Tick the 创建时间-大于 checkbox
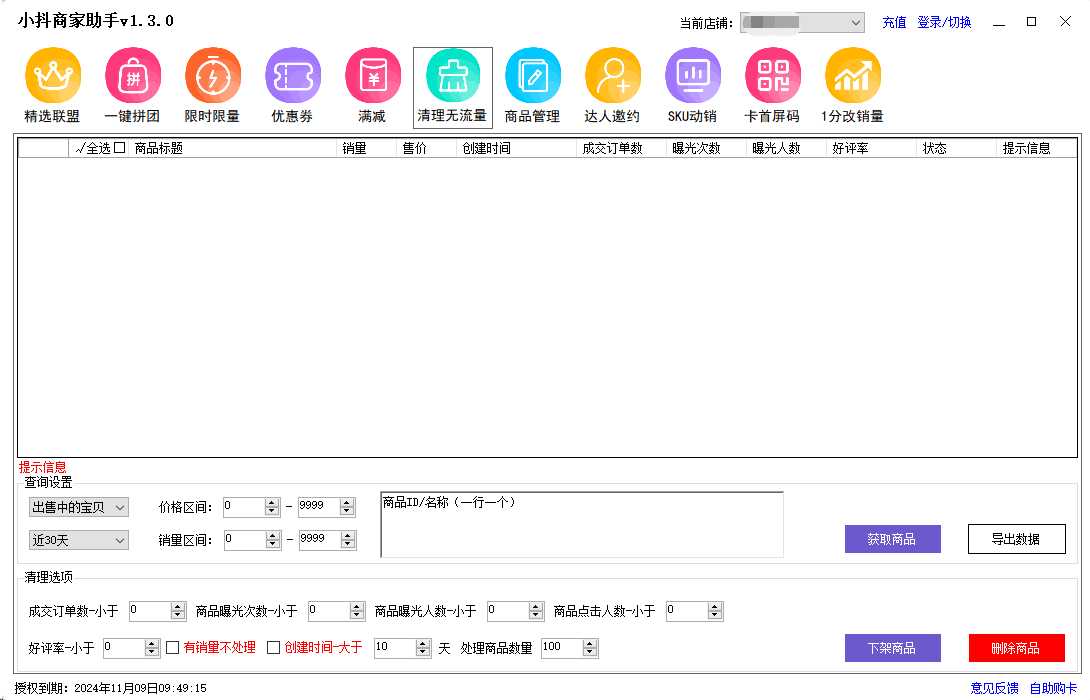 pos(274,648)
